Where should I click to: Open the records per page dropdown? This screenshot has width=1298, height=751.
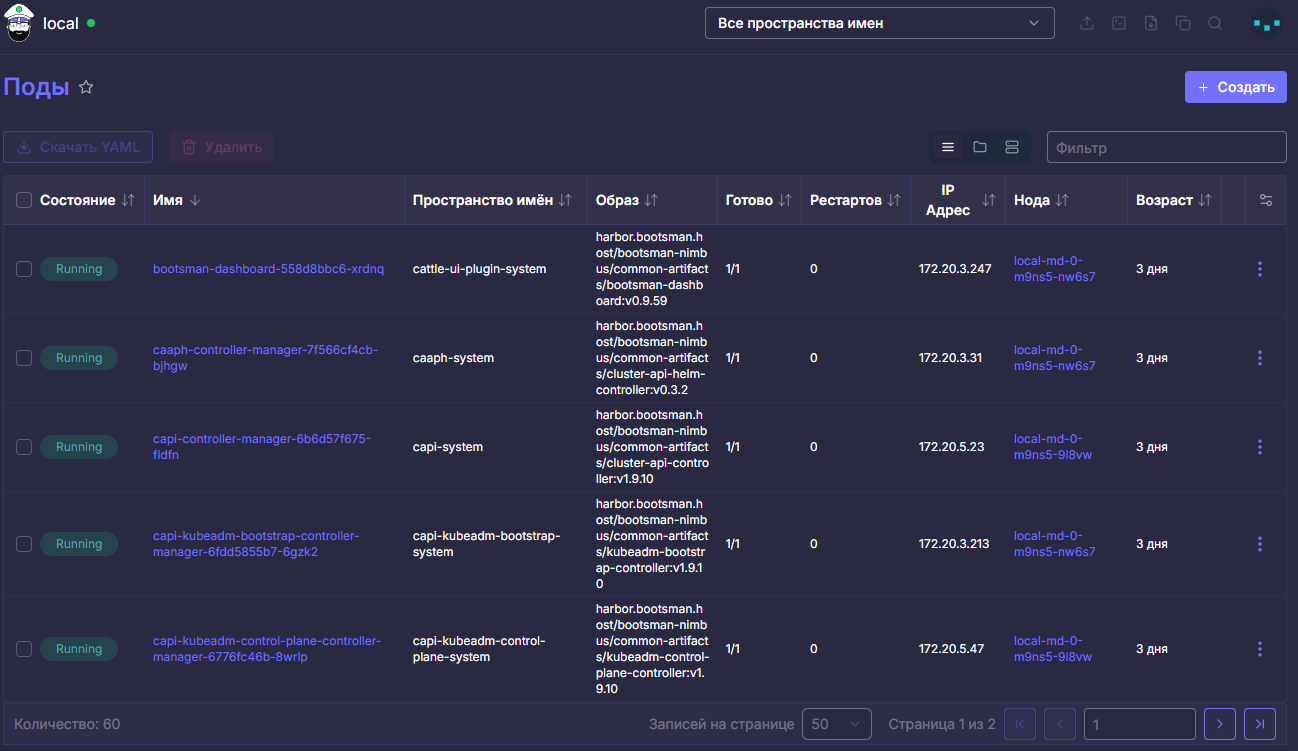point(836,724)
